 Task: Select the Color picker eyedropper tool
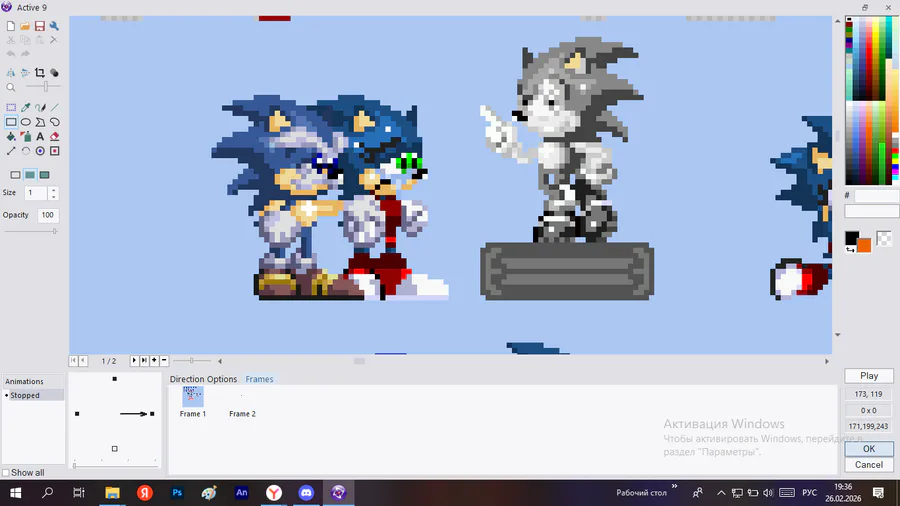[25, 107]
